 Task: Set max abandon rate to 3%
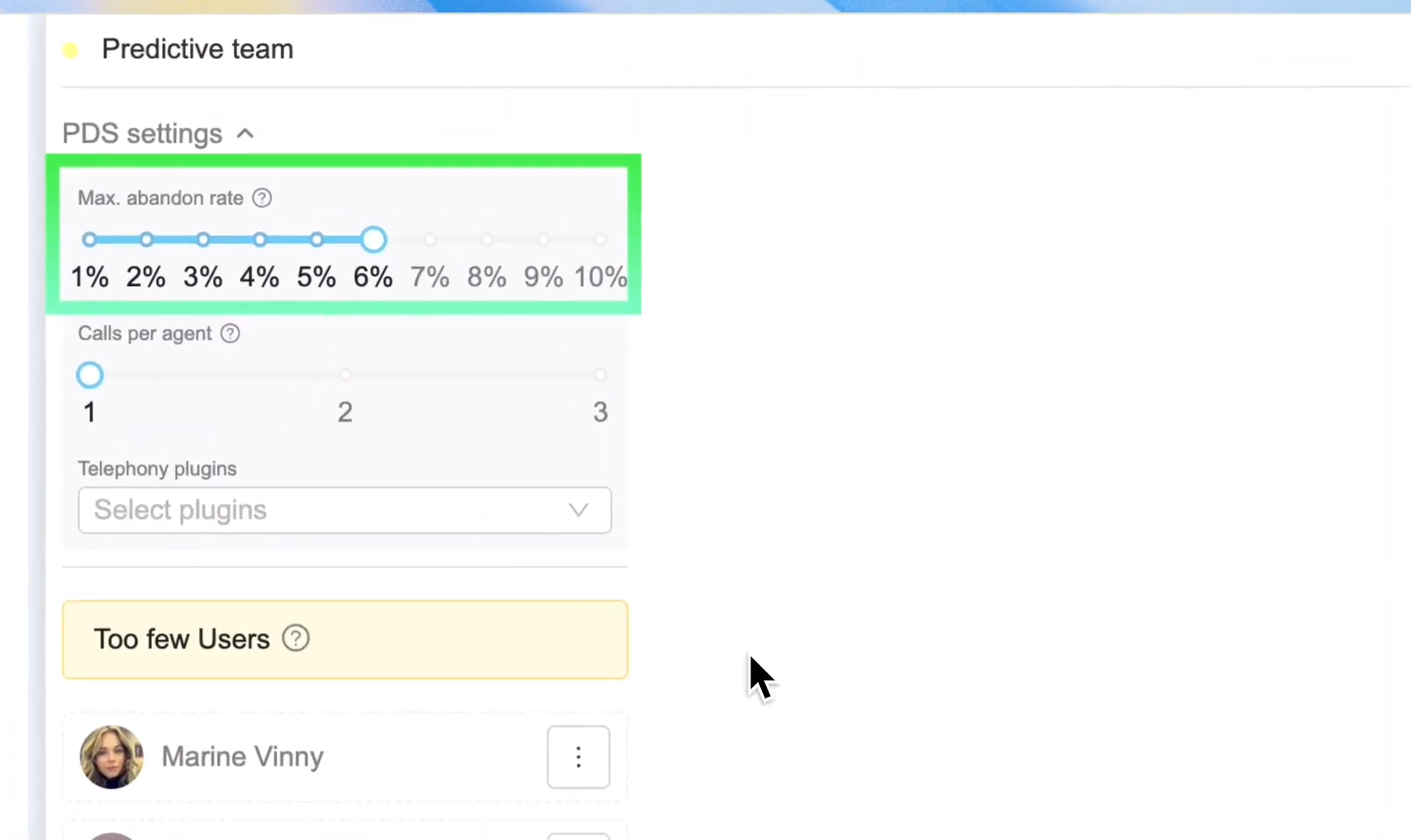pos(203,240)
